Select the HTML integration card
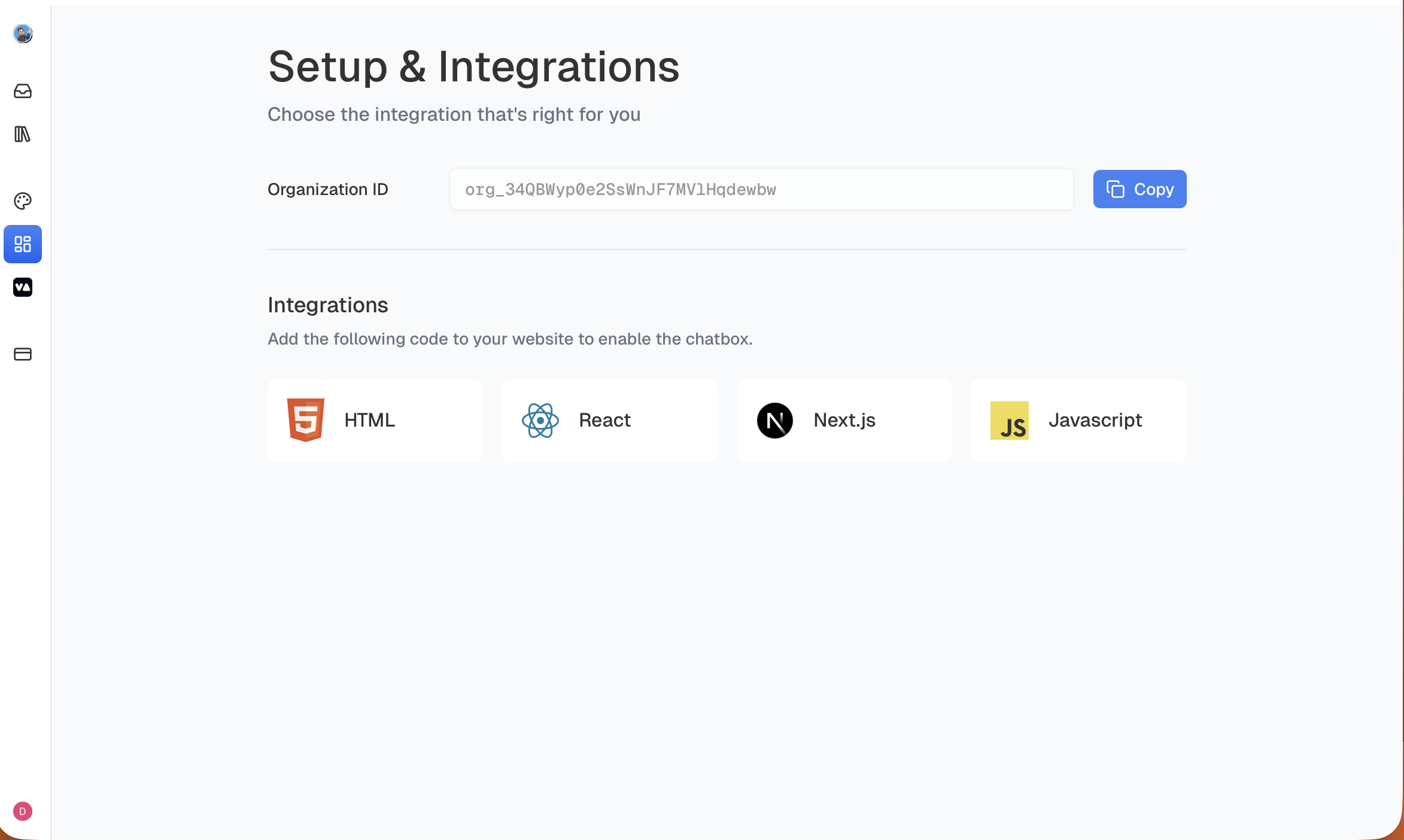This screenshot has height=840, width=1404. click(x=375, y=420)
